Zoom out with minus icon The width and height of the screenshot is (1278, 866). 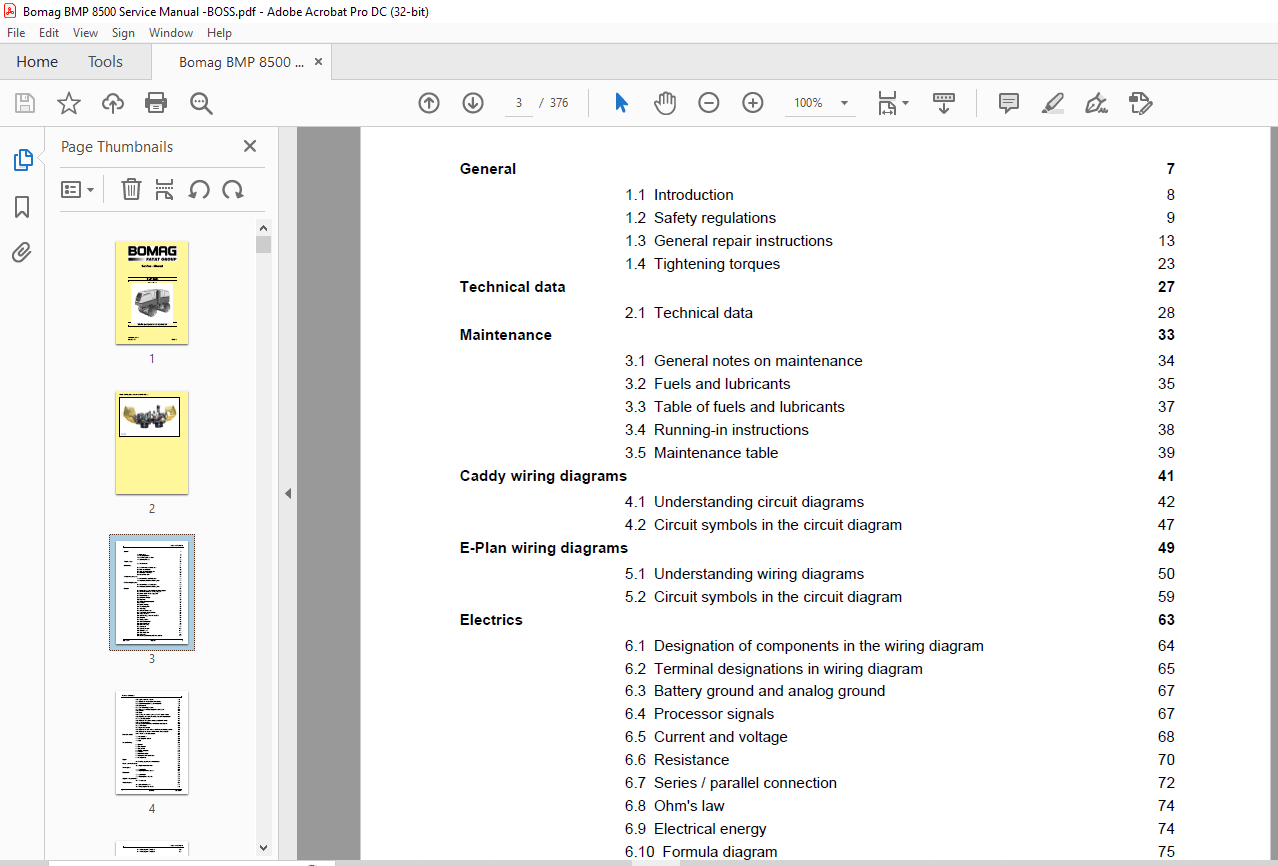tap(709, 103)
